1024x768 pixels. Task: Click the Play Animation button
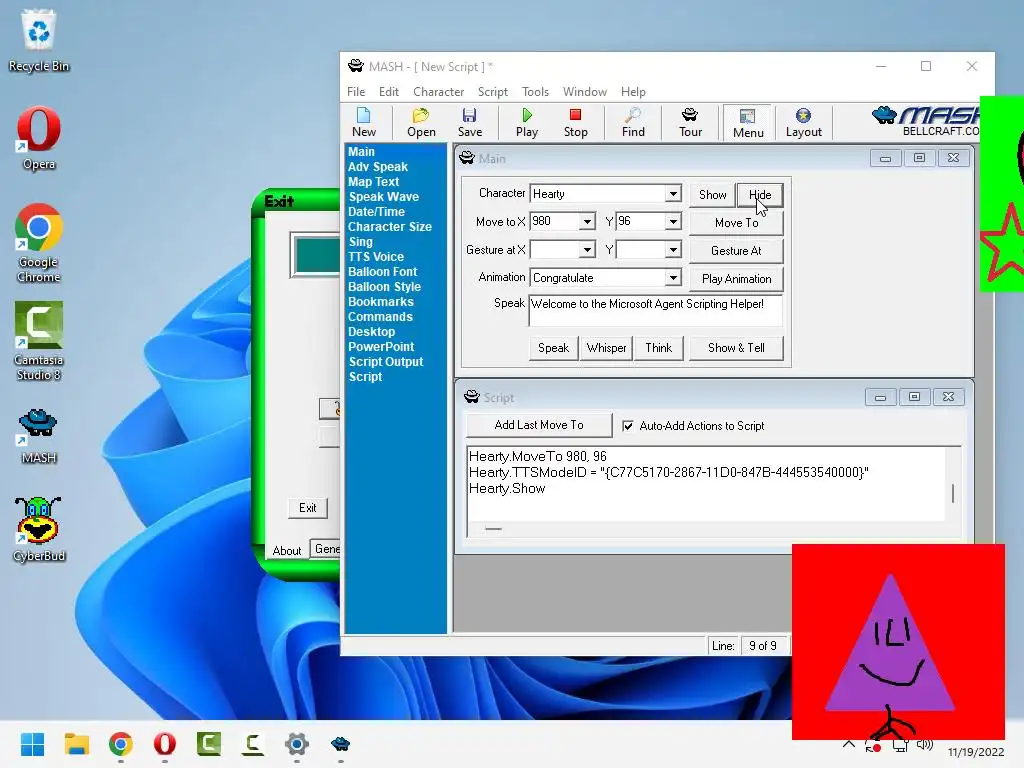click(736, 279)
